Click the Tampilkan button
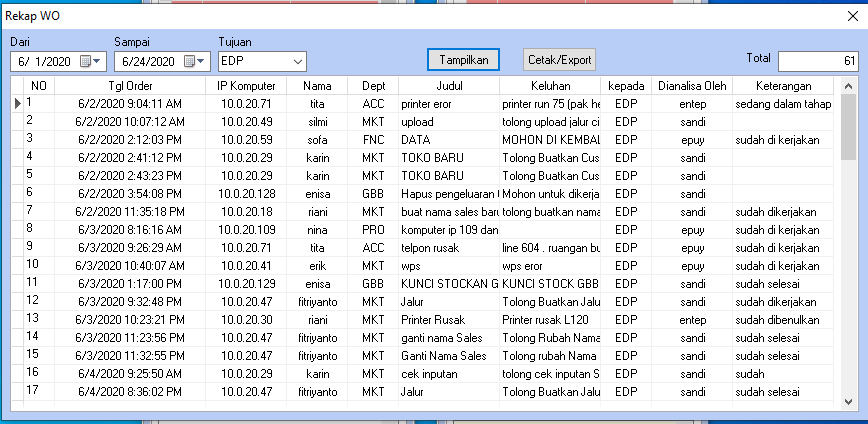Viewport: 868px width, 424px height. pos(463,60)
